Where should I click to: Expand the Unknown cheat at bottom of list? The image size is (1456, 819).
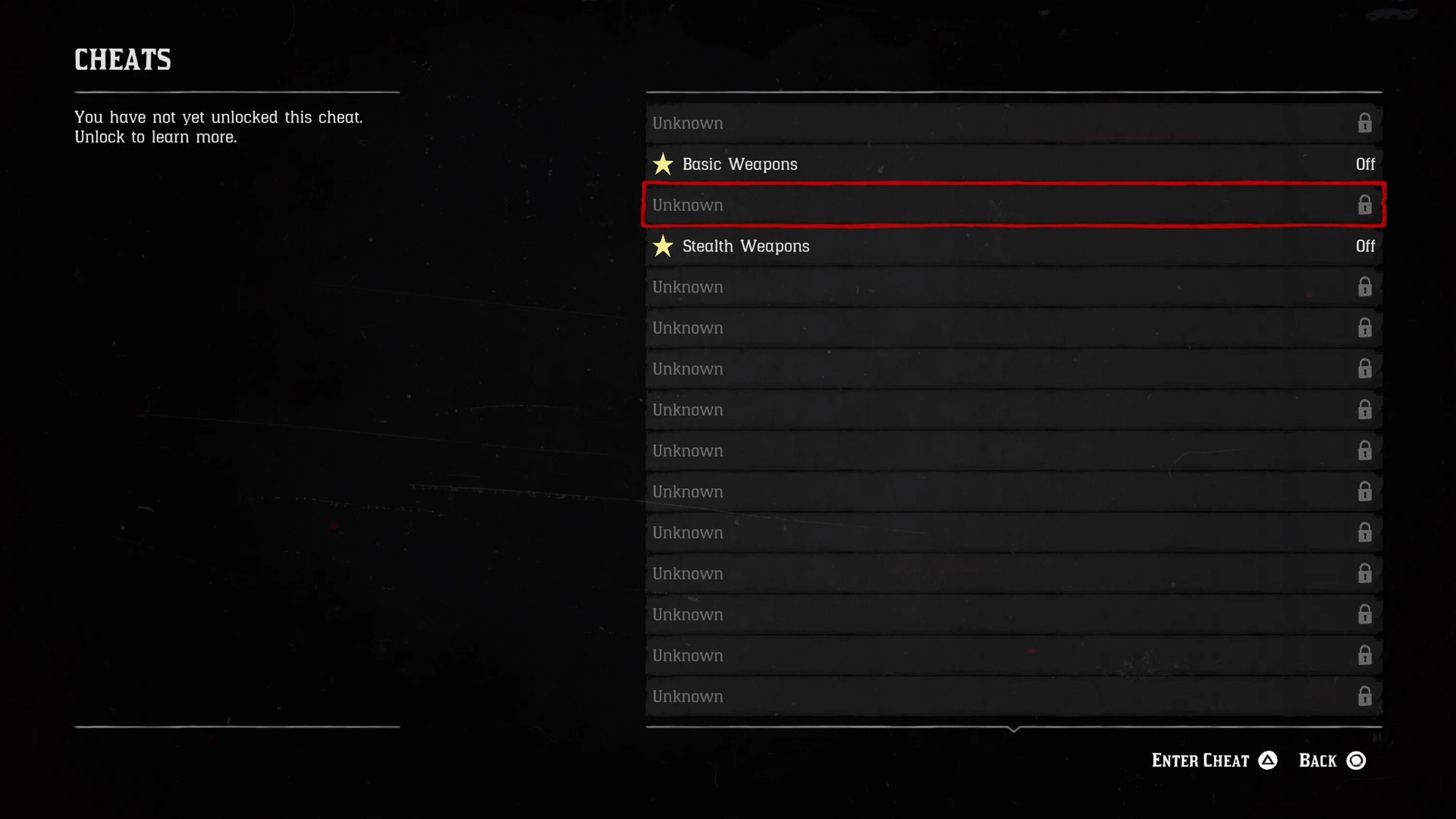tap(1012, 695)
